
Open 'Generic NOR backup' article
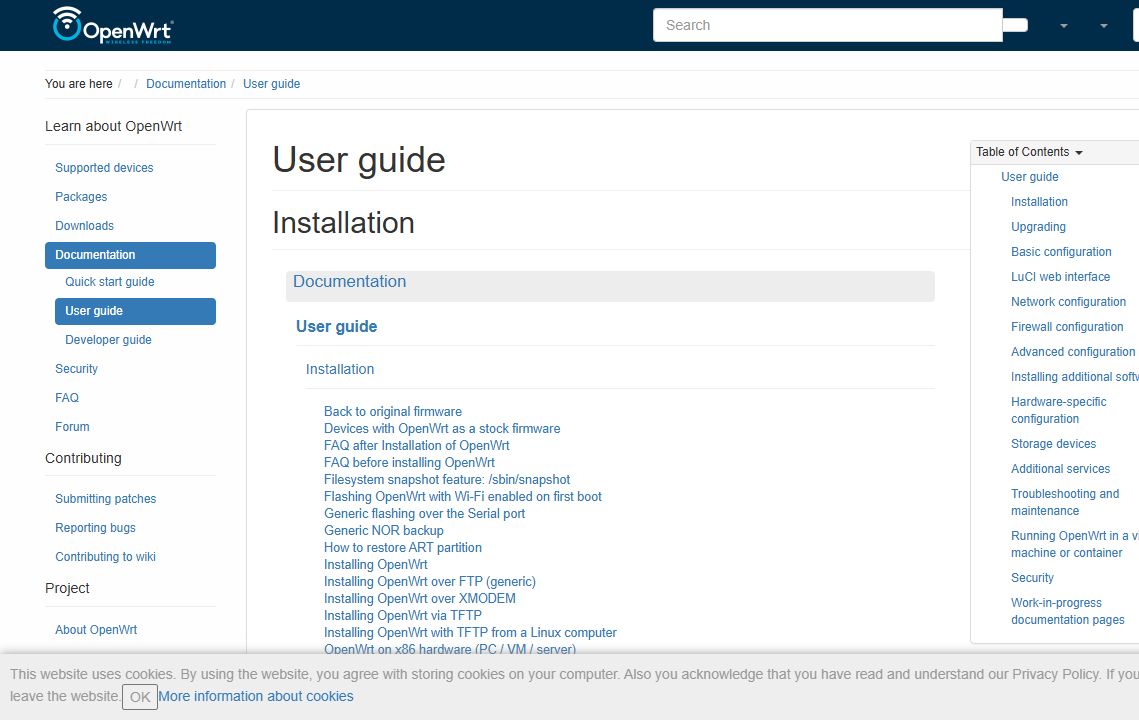tap(384, 530)
